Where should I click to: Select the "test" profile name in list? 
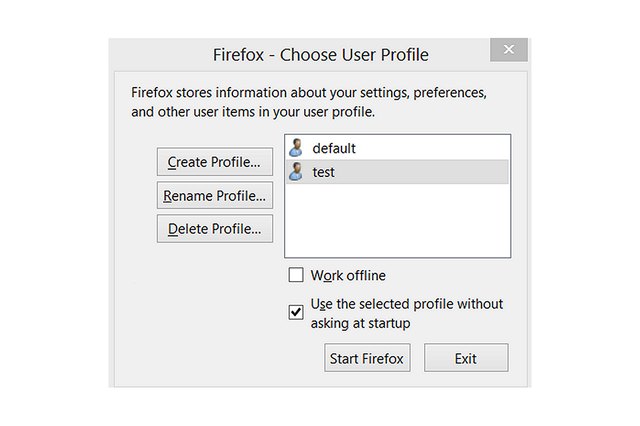tap(323, 172)
